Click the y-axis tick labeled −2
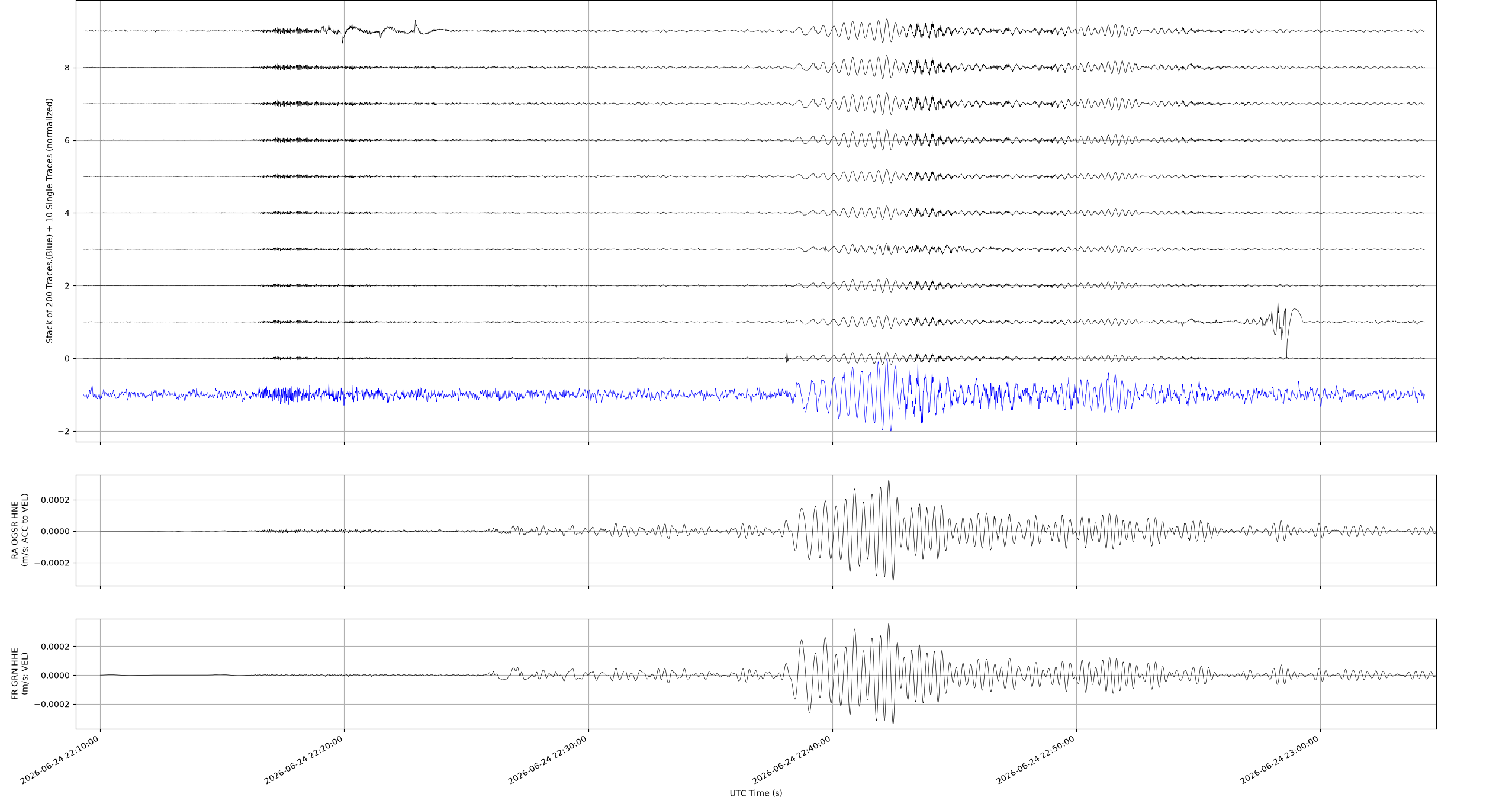 [x=63, y=431]
